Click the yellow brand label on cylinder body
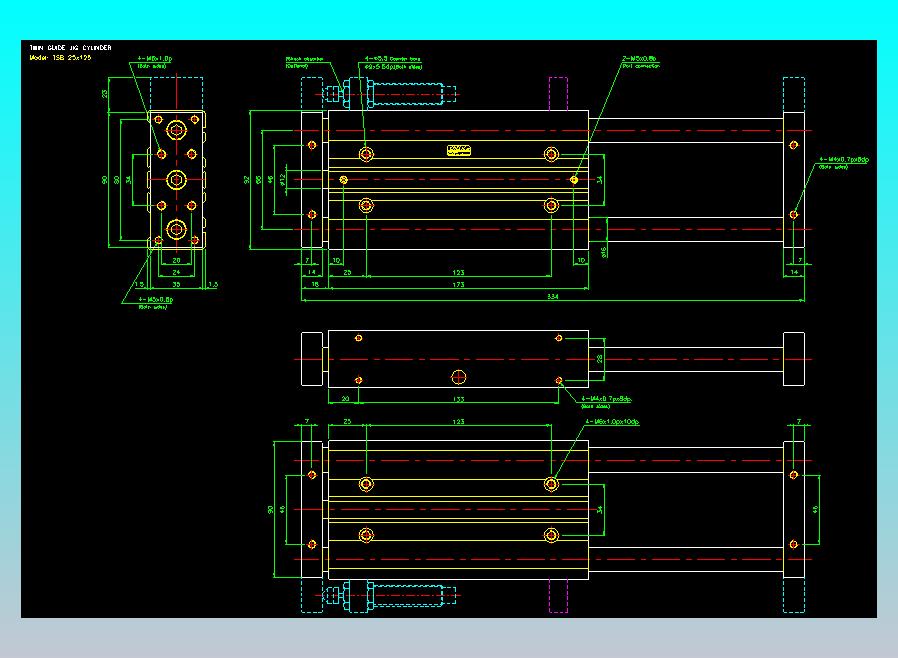898x658 pixels. (x=459, y=150)
